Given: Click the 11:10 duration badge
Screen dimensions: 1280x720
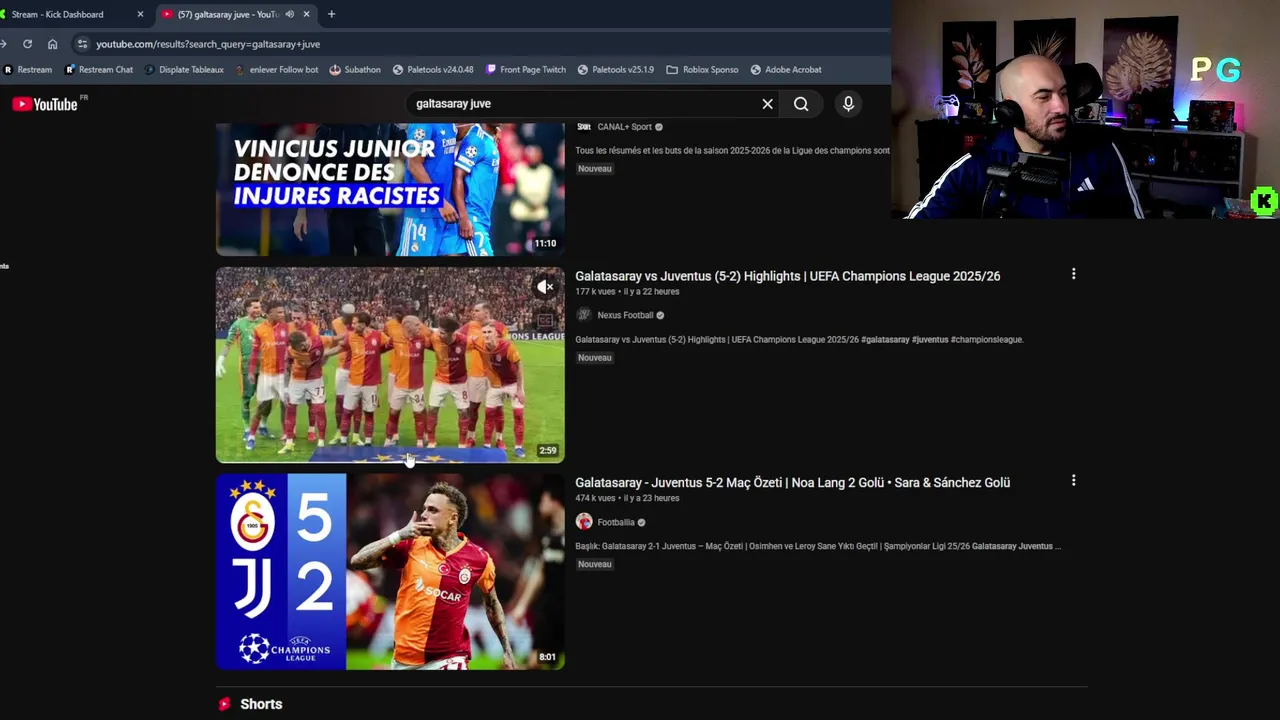Looking at the screenshot, I should pos(545,243).
